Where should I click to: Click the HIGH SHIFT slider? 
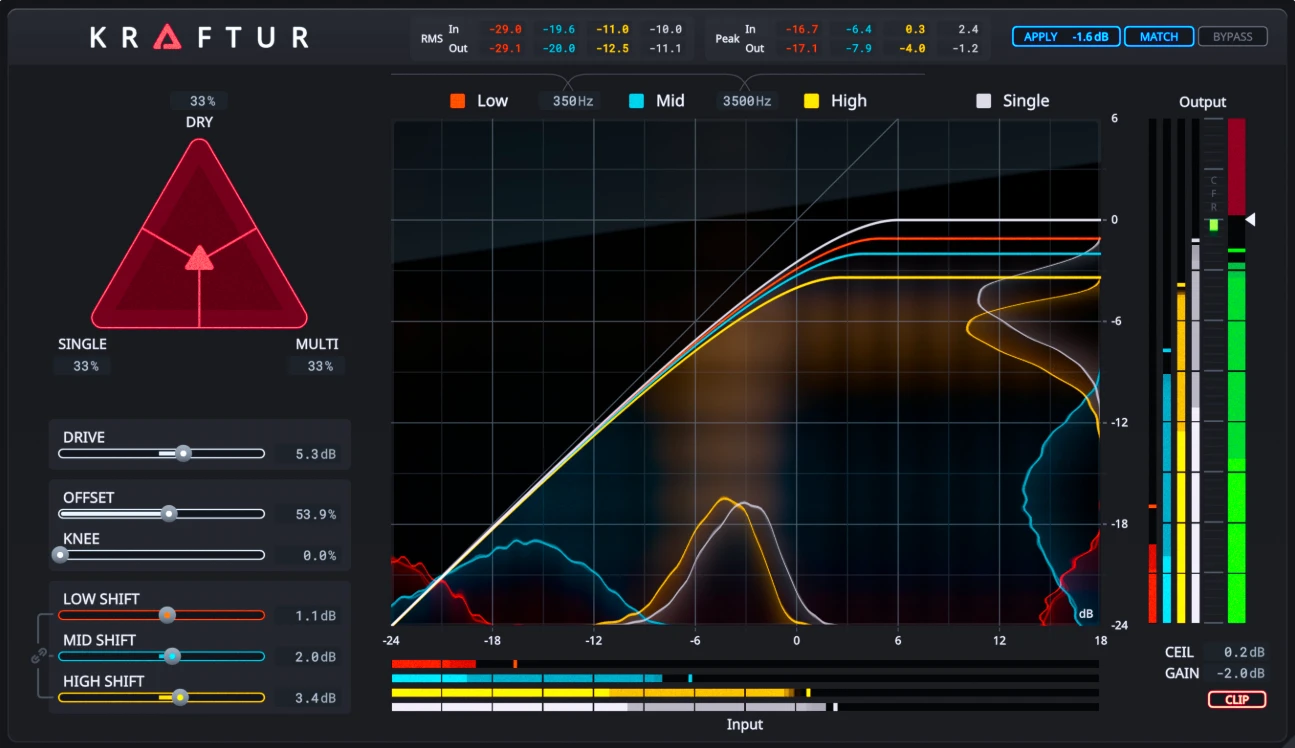click(x=162, y=697)
